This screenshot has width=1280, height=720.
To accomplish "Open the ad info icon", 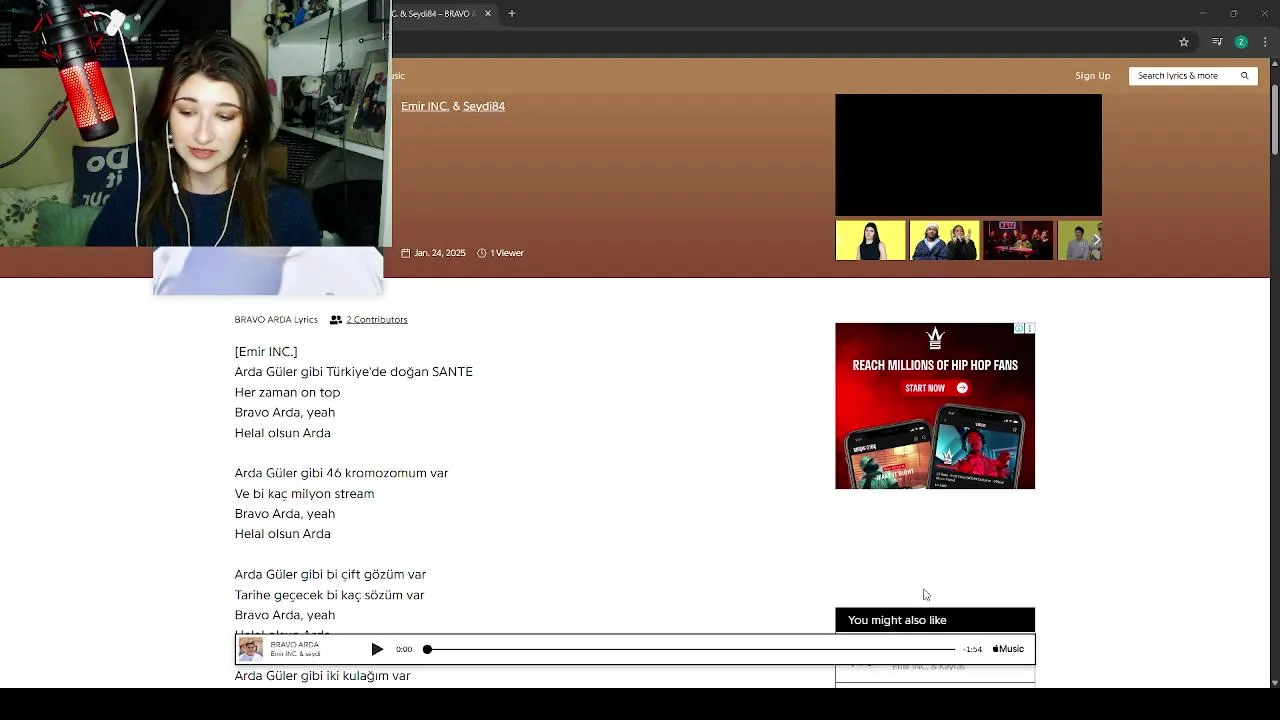I will (1019, 328).
